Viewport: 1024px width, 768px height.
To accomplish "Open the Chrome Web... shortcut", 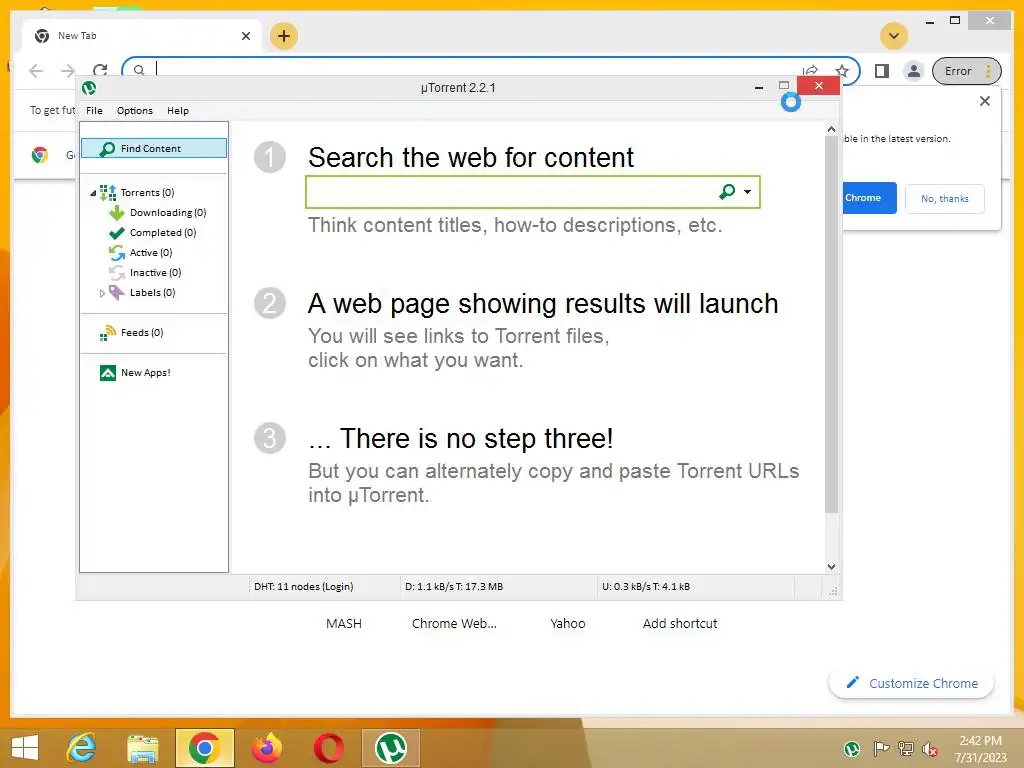I will [x=455, y=624].
